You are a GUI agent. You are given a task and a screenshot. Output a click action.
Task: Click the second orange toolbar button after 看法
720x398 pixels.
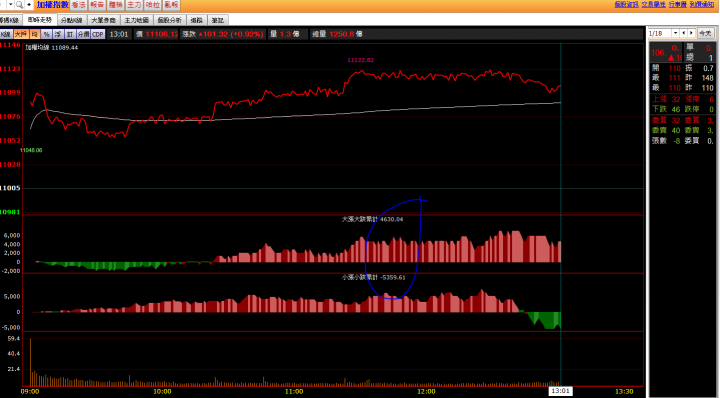click(x=97, y=5)
